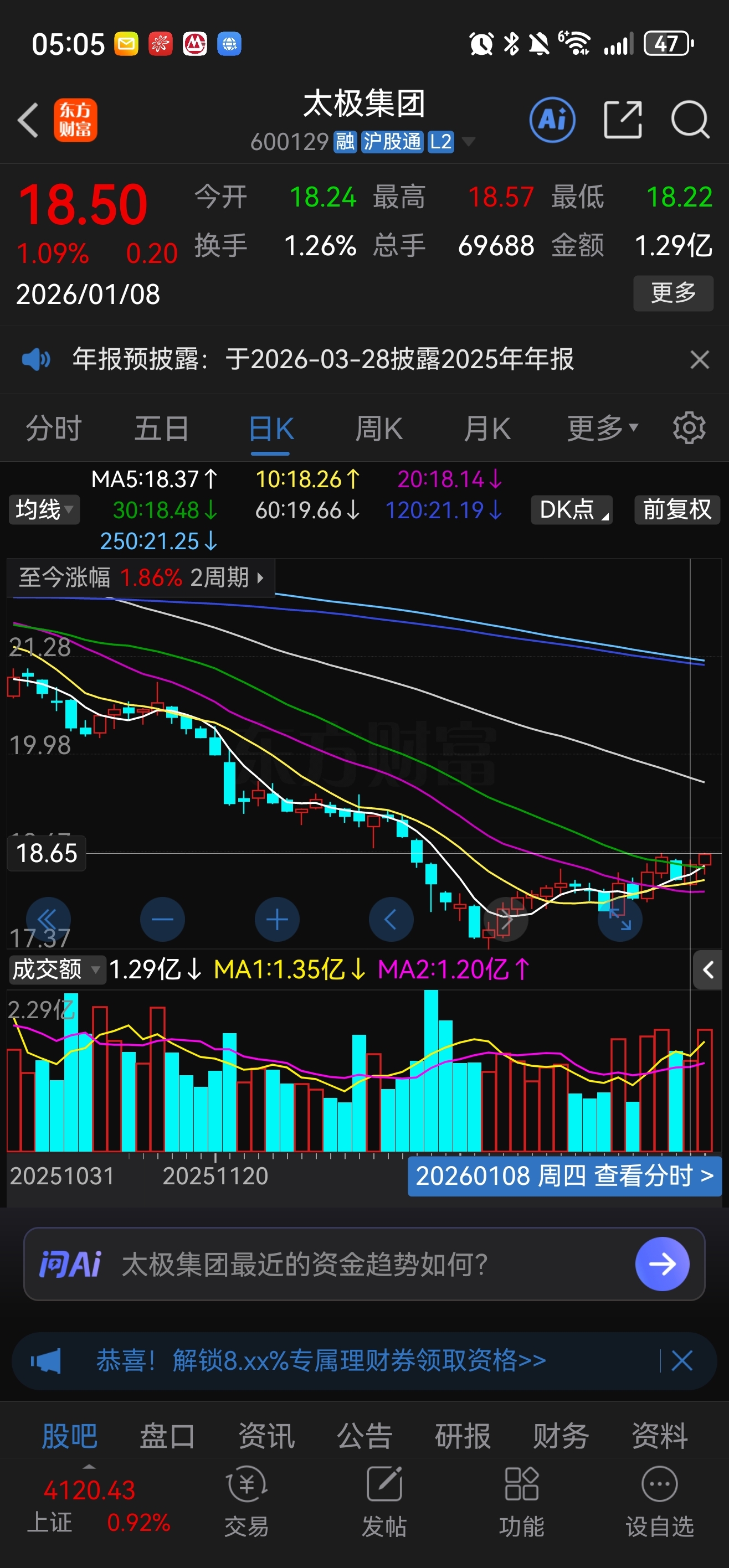
Task: Open the 理财券领取资格 promo link
Action: coord(321,1360)
